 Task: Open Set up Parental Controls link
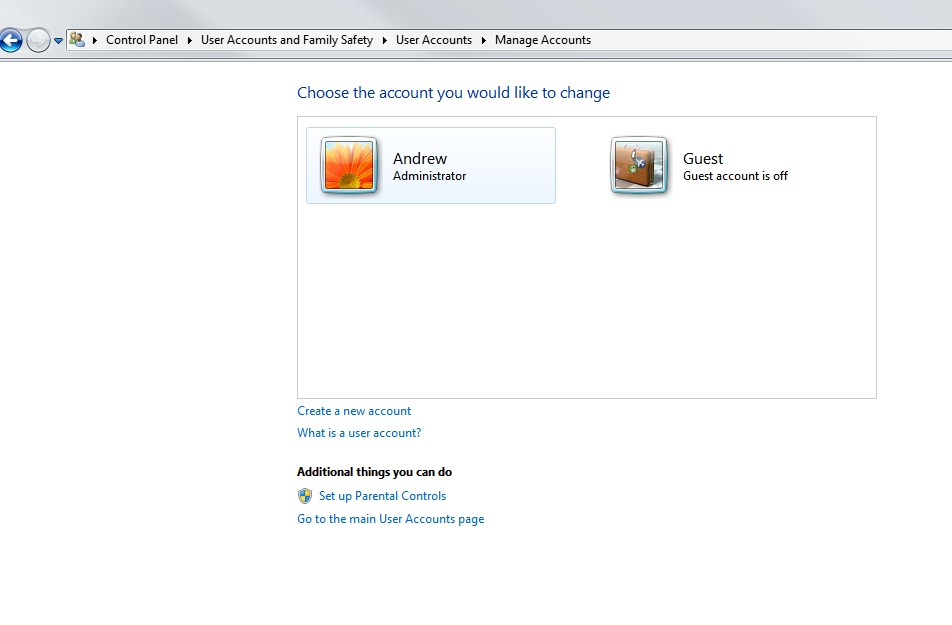[382, 496]
